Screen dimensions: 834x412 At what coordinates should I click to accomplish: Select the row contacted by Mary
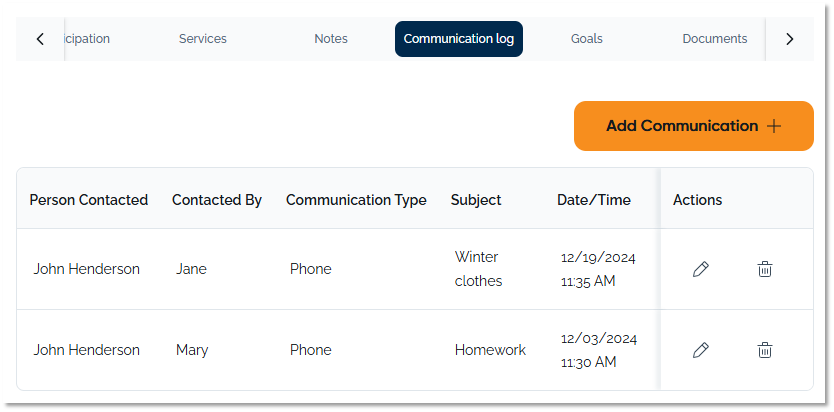[192, 350]
